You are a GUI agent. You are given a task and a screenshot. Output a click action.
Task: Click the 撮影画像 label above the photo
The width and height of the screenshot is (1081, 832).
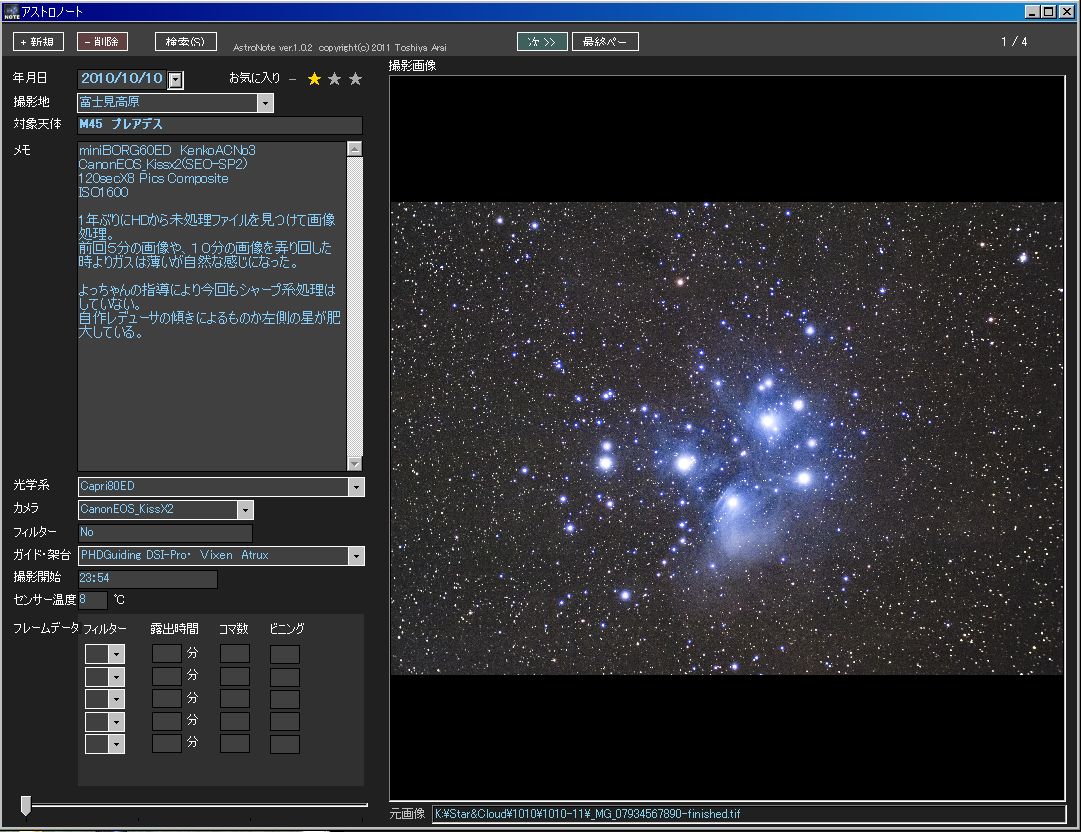[412, 65]
